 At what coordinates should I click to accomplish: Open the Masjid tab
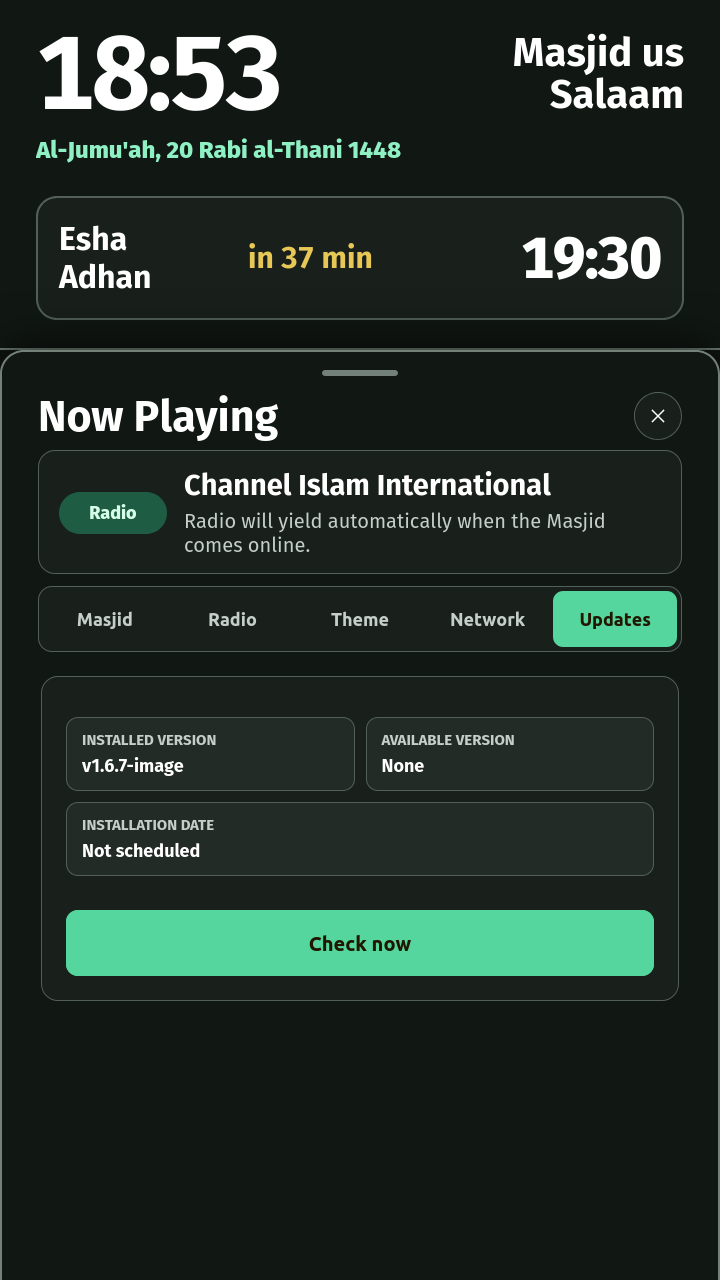[105, 619]
